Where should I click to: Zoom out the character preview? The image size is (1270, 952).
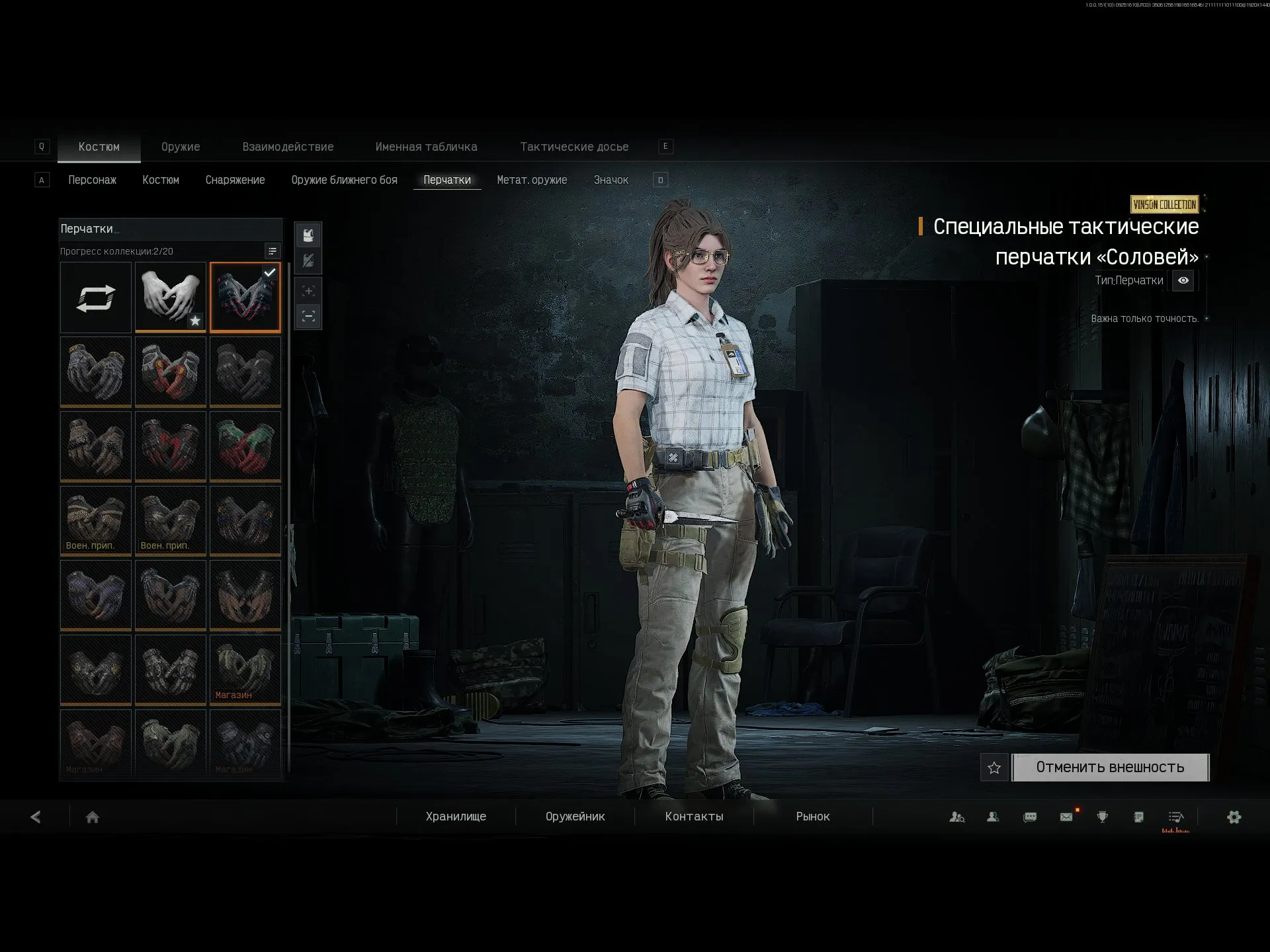click(308, 316)
